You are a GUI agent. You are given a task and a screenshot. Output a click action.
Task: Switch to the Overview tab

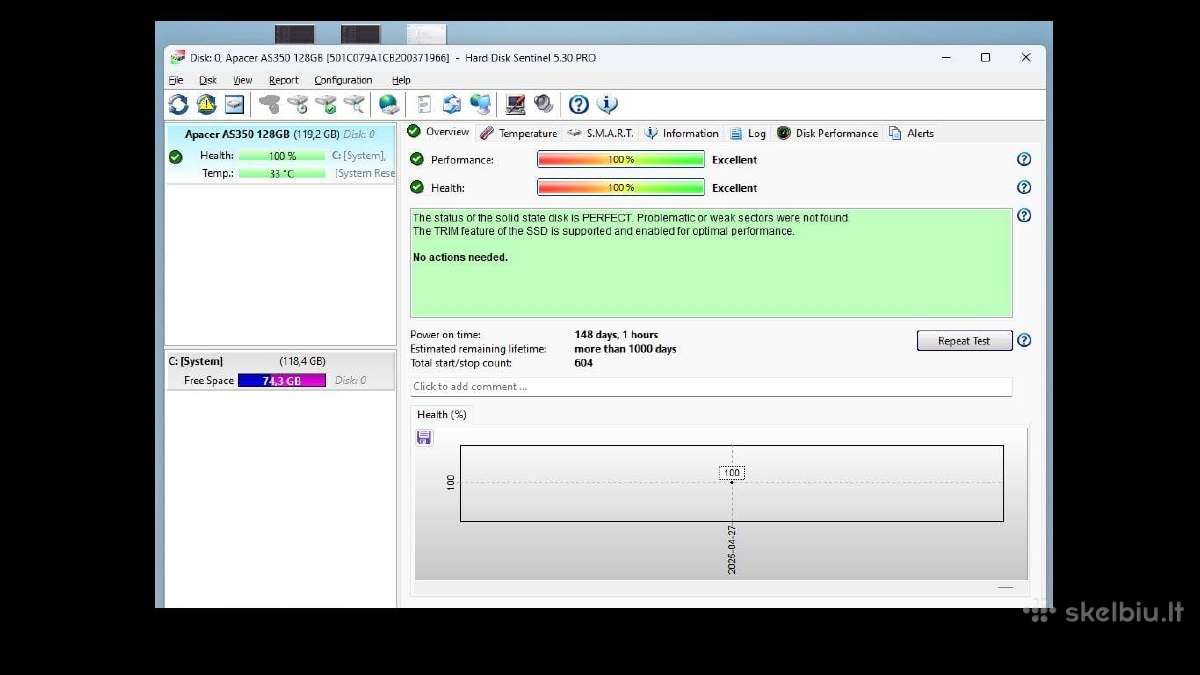(438, 132)
